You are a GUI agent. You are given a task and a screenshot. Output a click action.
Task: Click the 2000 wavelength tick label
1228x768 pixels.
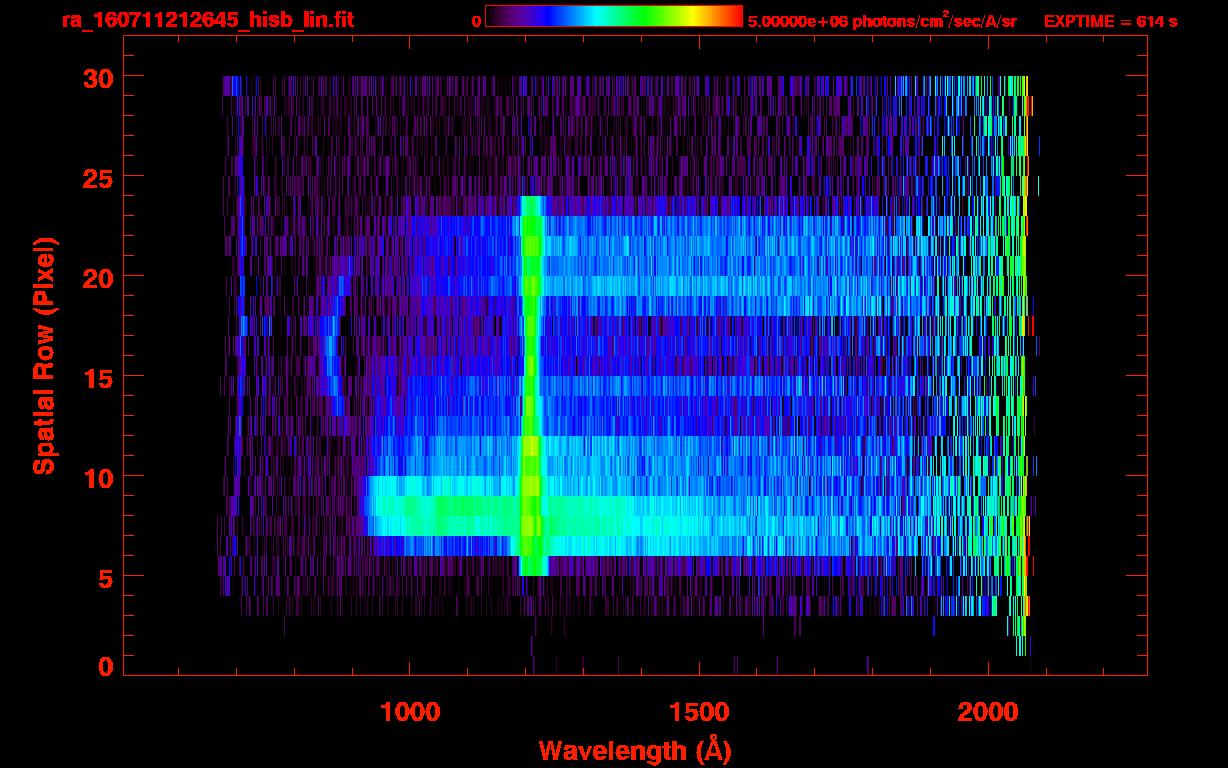(988, 712)
